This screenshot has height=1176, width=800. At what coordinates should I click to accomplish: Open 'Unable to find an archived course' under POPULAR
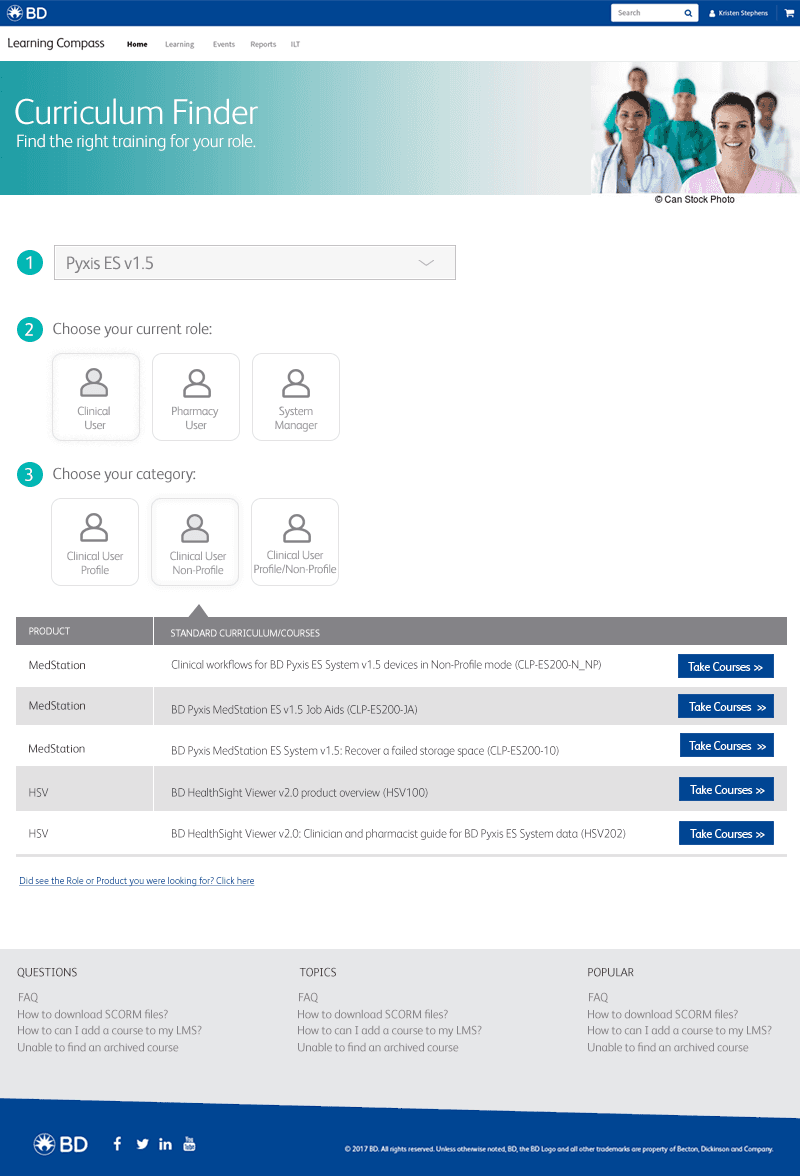[x=668, y=1047]
